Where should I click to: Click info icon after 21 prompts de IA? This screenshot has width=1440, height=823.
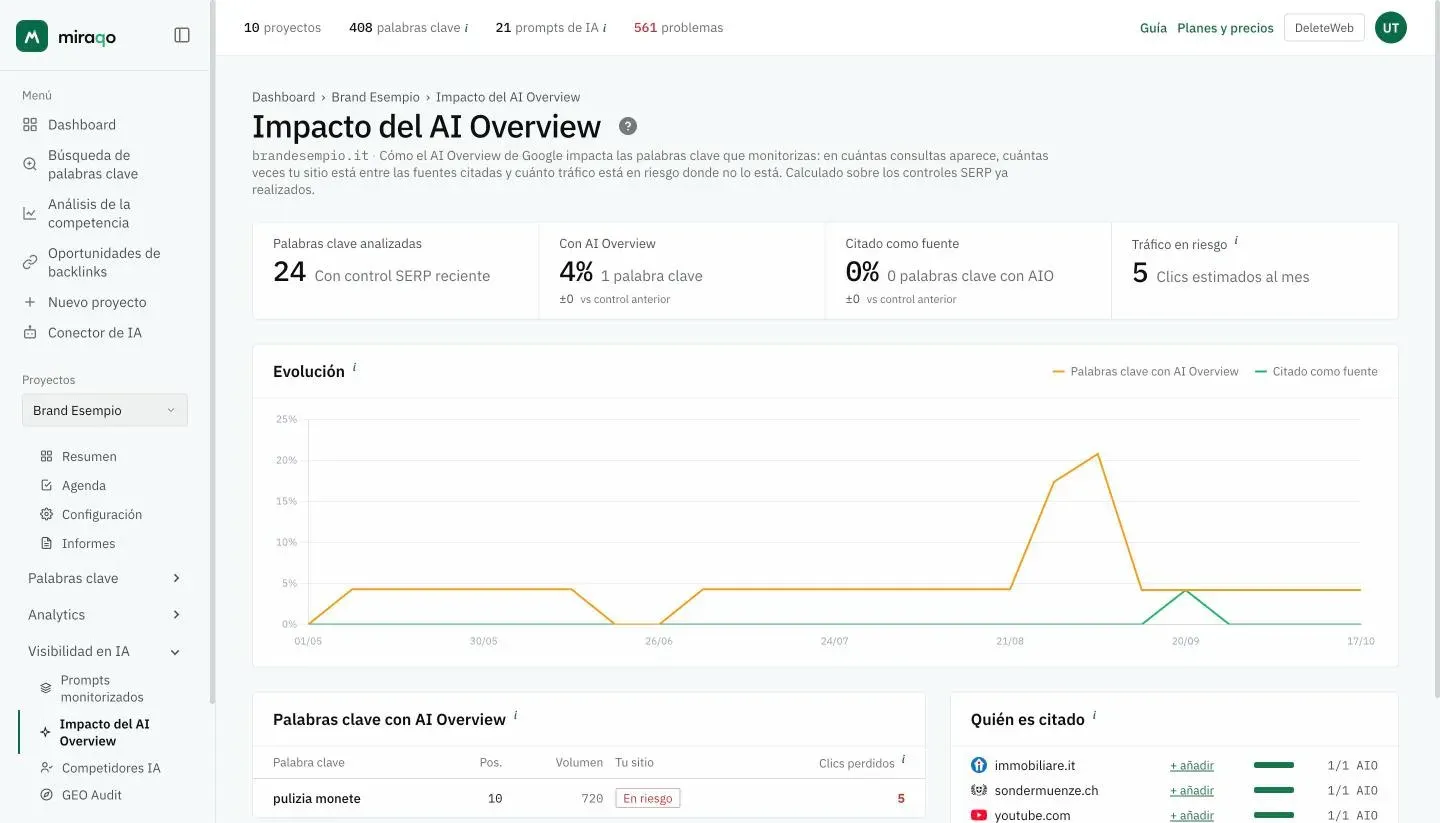604,28
